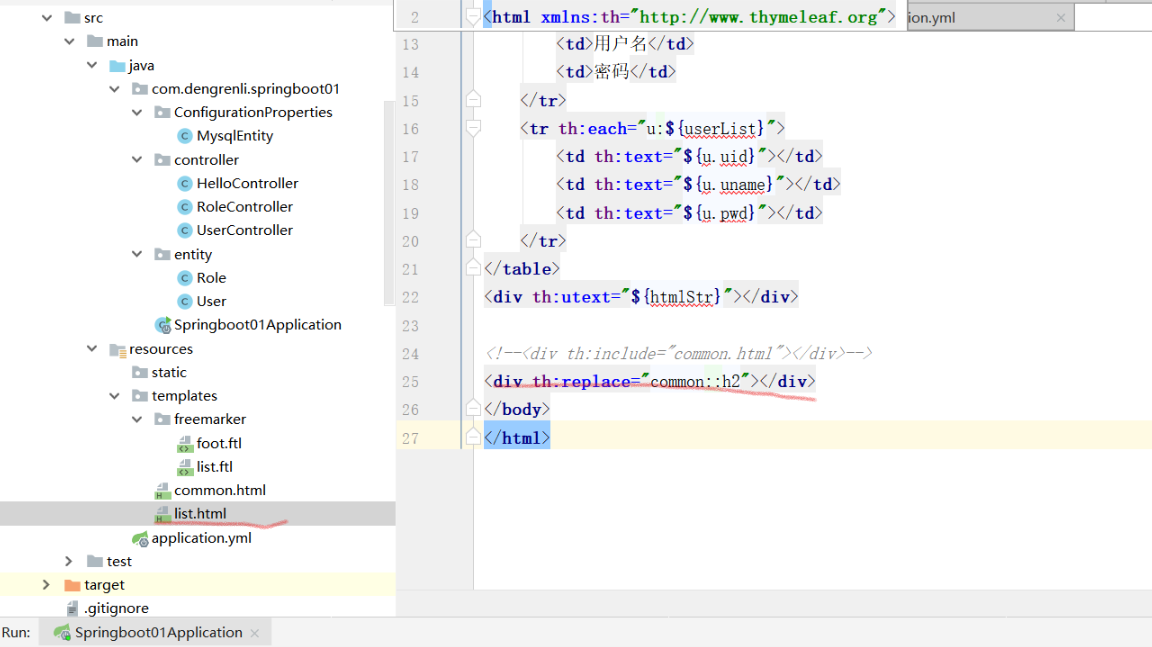Close the application.yml editor tab

tap(1061, 18)
